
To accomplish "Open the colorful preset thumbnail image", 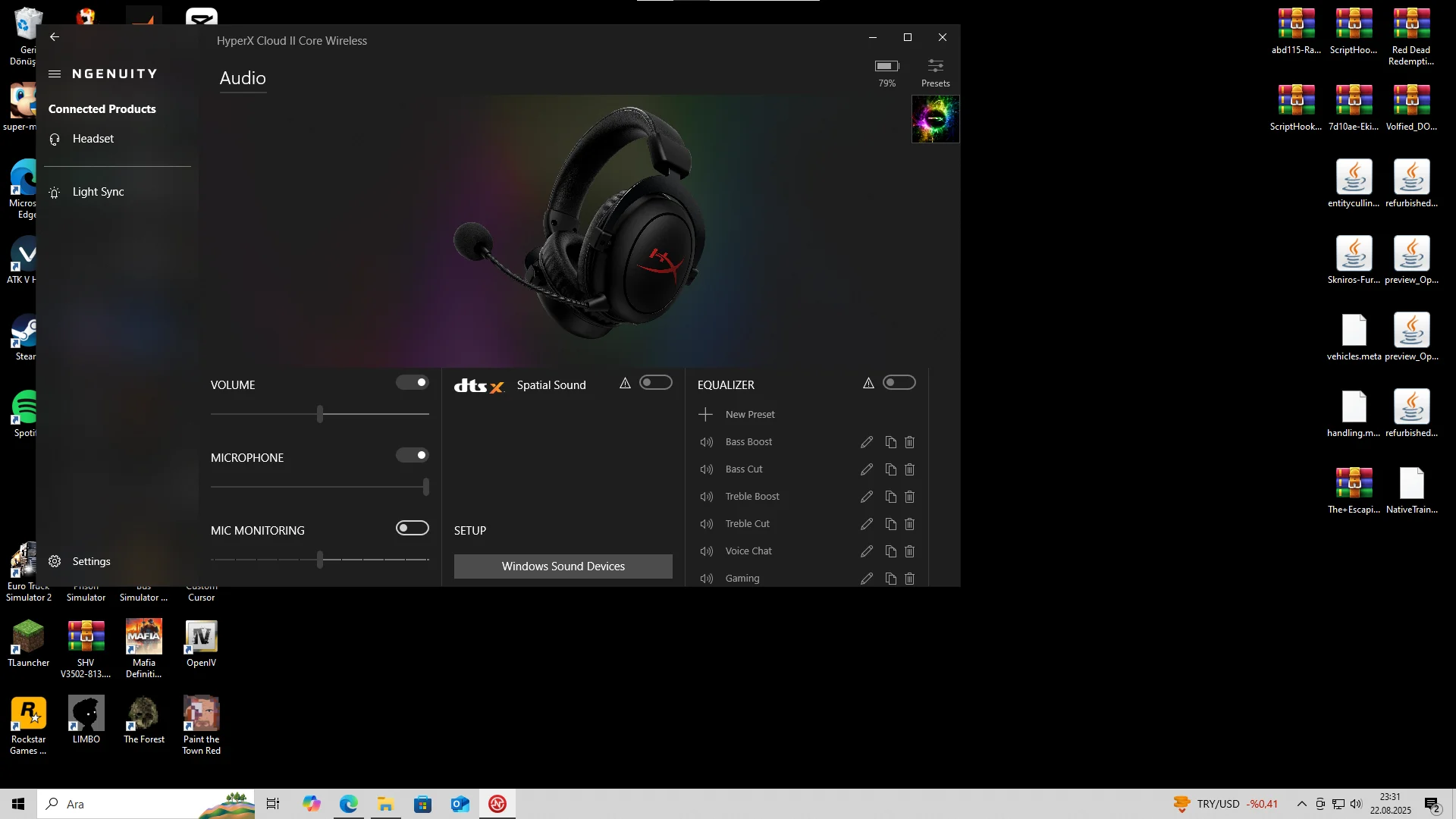I will point(935,119).
